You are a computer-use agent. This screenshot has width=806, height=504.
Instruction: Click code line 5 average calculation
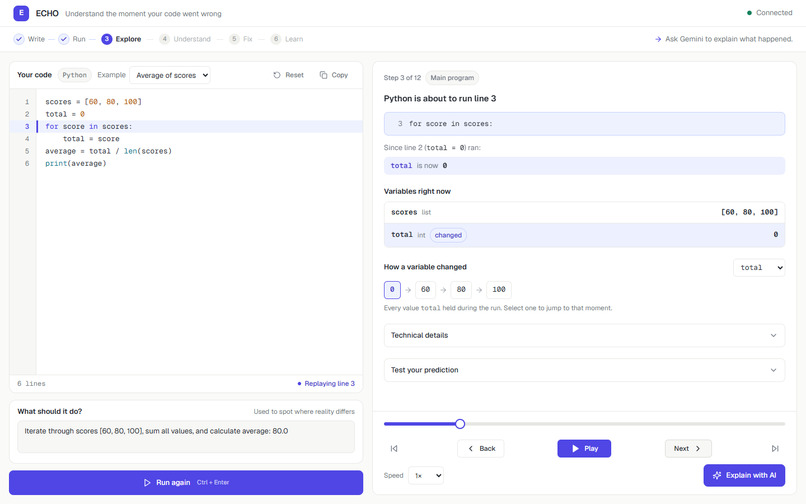(108, 151)
